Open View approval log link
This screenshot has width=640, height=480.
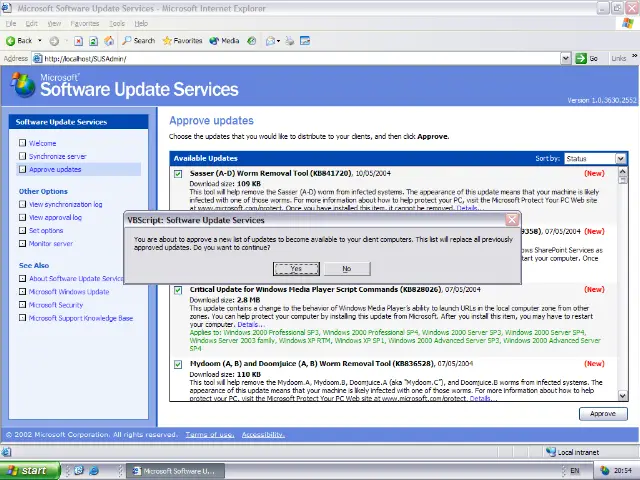click(x=55, y=218)
